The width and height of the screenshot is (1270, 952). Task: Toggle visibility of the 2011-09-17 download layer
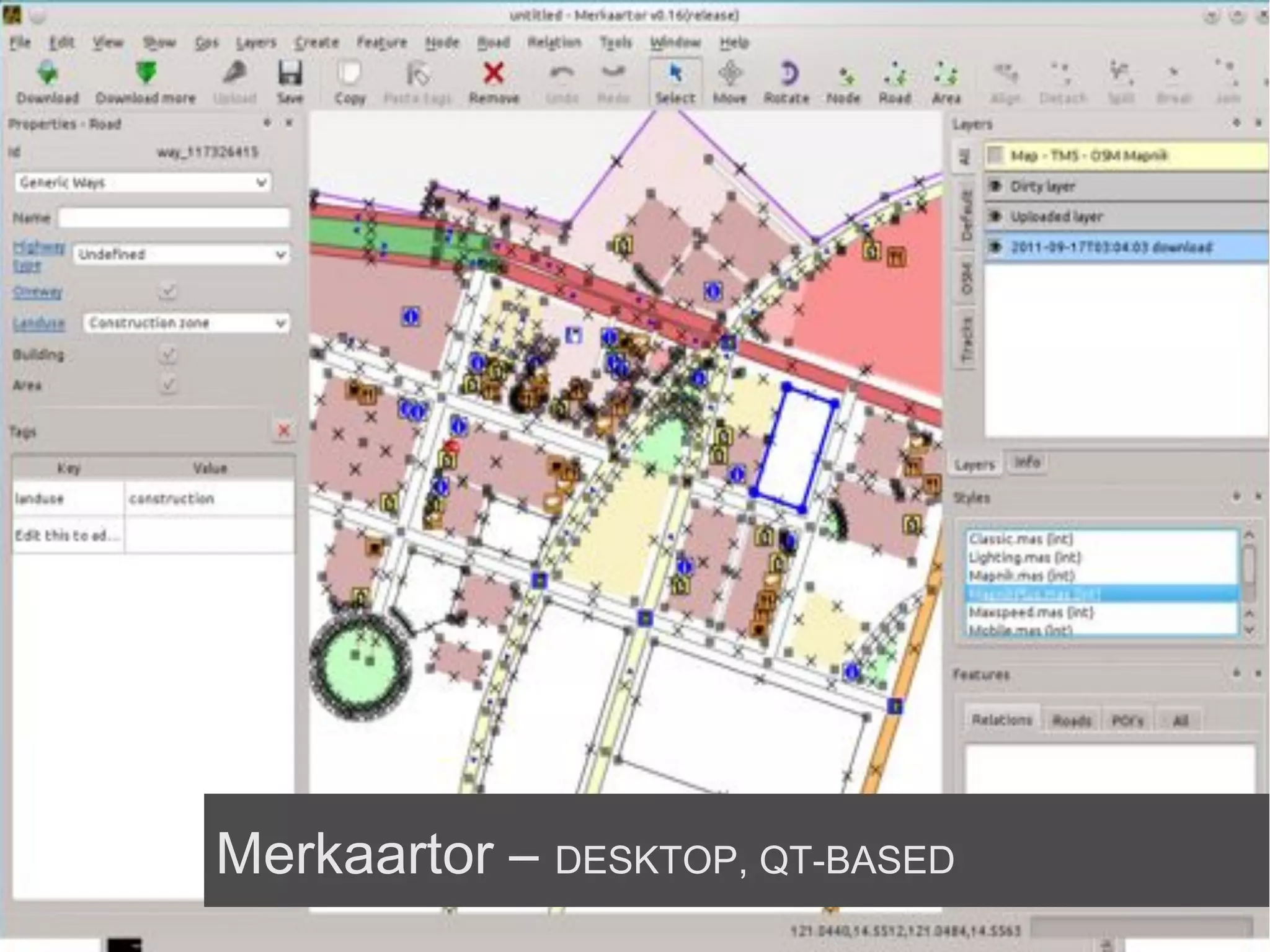995,247
